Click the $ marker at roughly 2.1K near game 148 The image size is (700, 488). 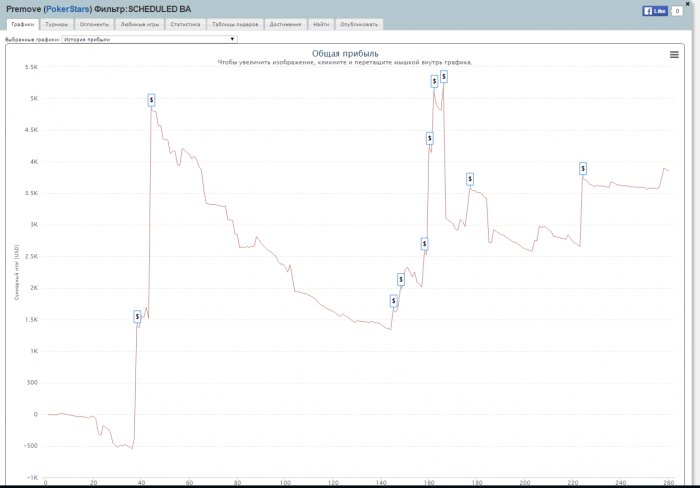click(x=401, y=279)
